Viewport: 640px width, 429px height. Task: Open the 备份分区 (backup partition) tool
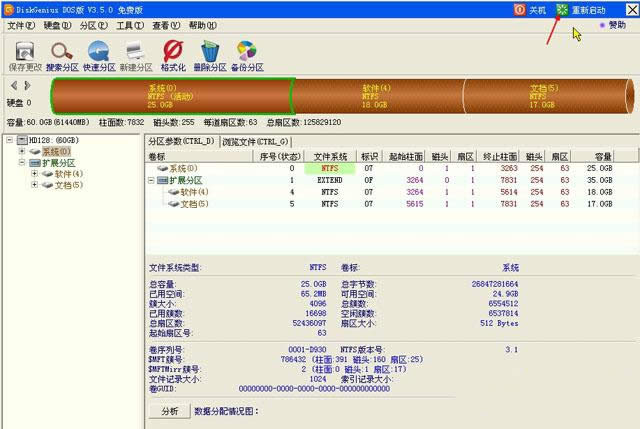tap(246, 50)
